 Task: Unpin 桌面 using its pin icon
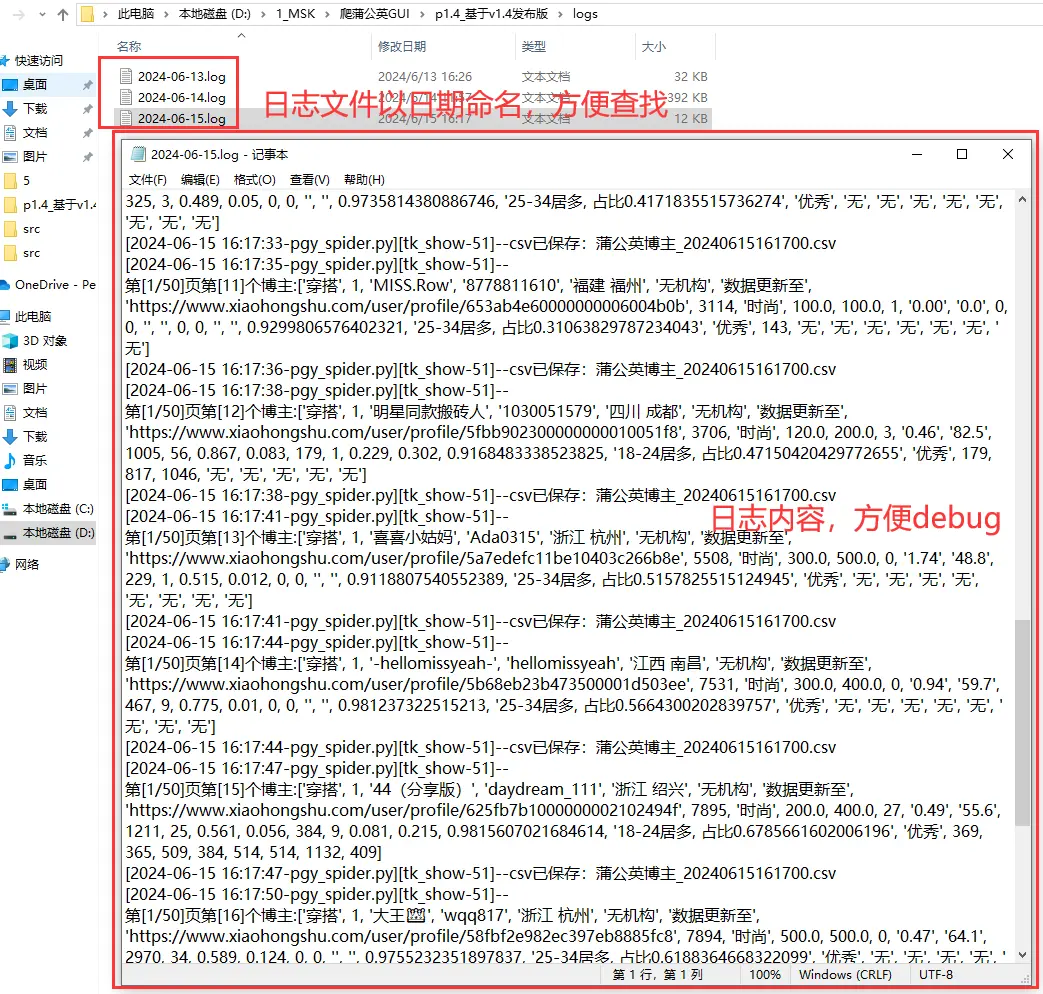point(86,84)
